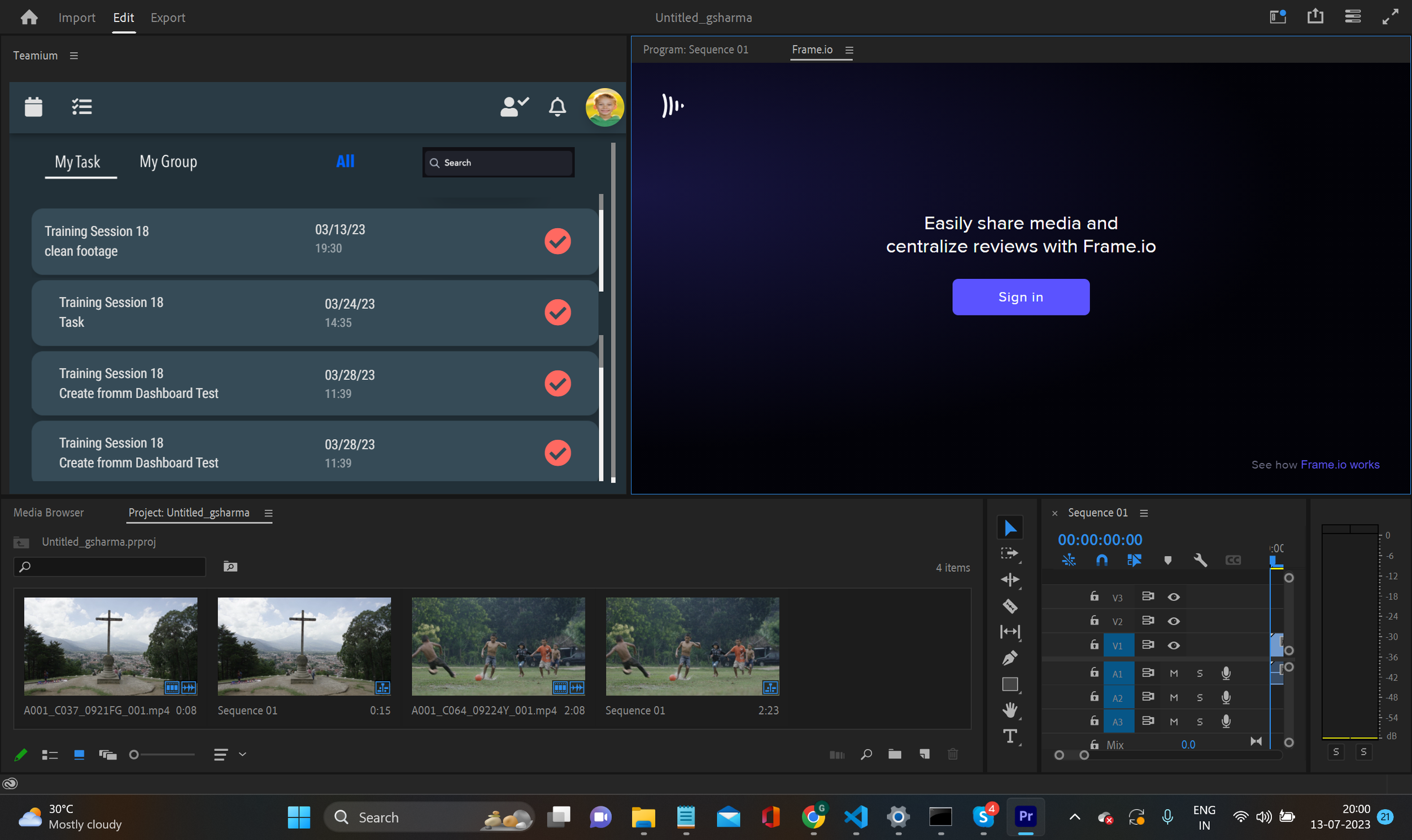Screen dimensions: 1412x840
Task: Select the Pen tool
Action: click(1010, 658)
